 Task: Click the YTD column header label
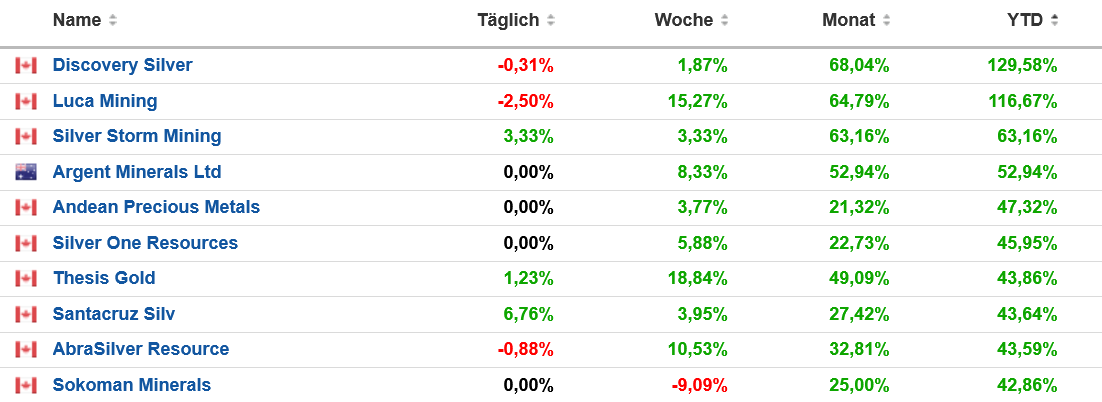pos(1025,20)
